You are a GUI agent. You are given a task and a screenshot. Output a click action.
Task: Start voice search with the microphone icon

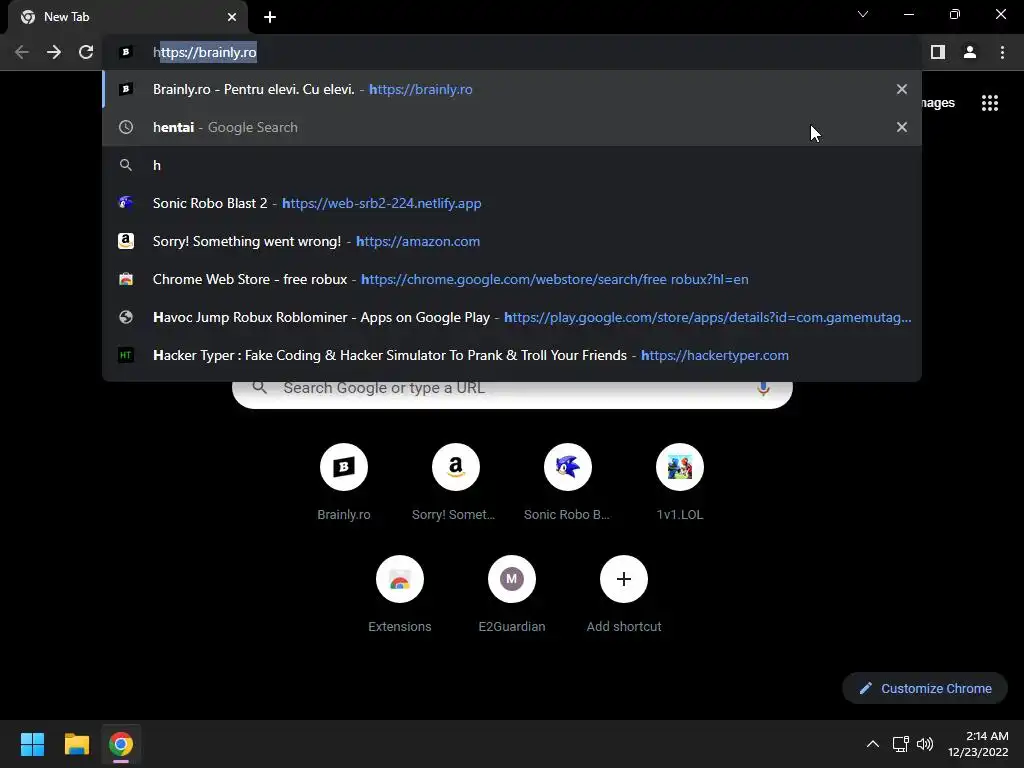(763, 389)
